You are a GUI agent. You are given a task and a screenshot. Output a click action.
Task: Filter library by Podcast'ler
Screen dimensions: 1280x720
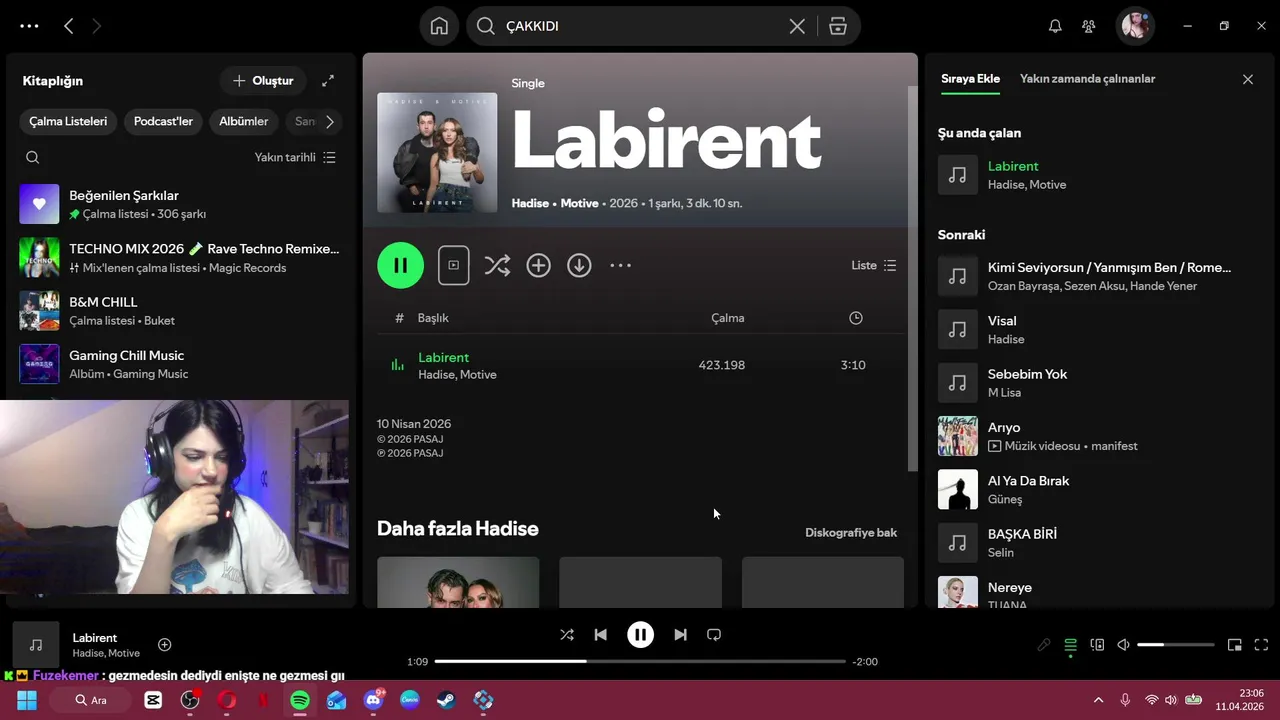pos(163,121)
